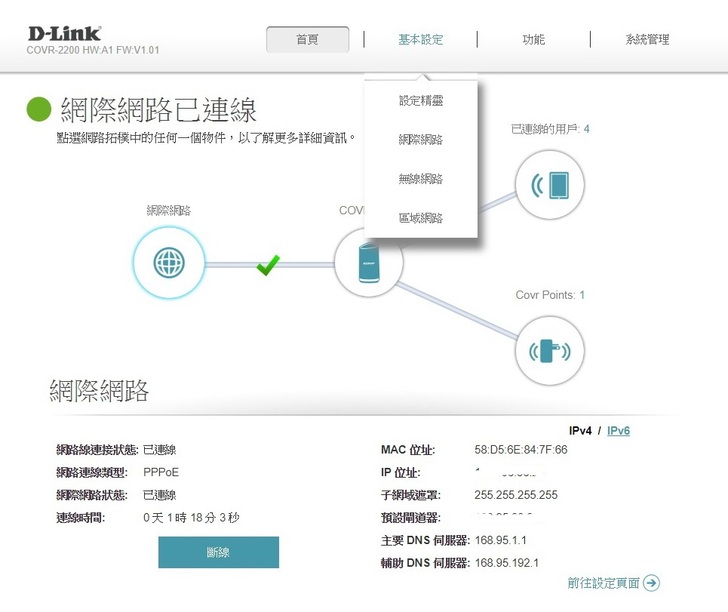Viewport: 728px width, 612px height.
Task: Choose 網際網路 from the dropdown menu
Action: click(x=421, y=139)
